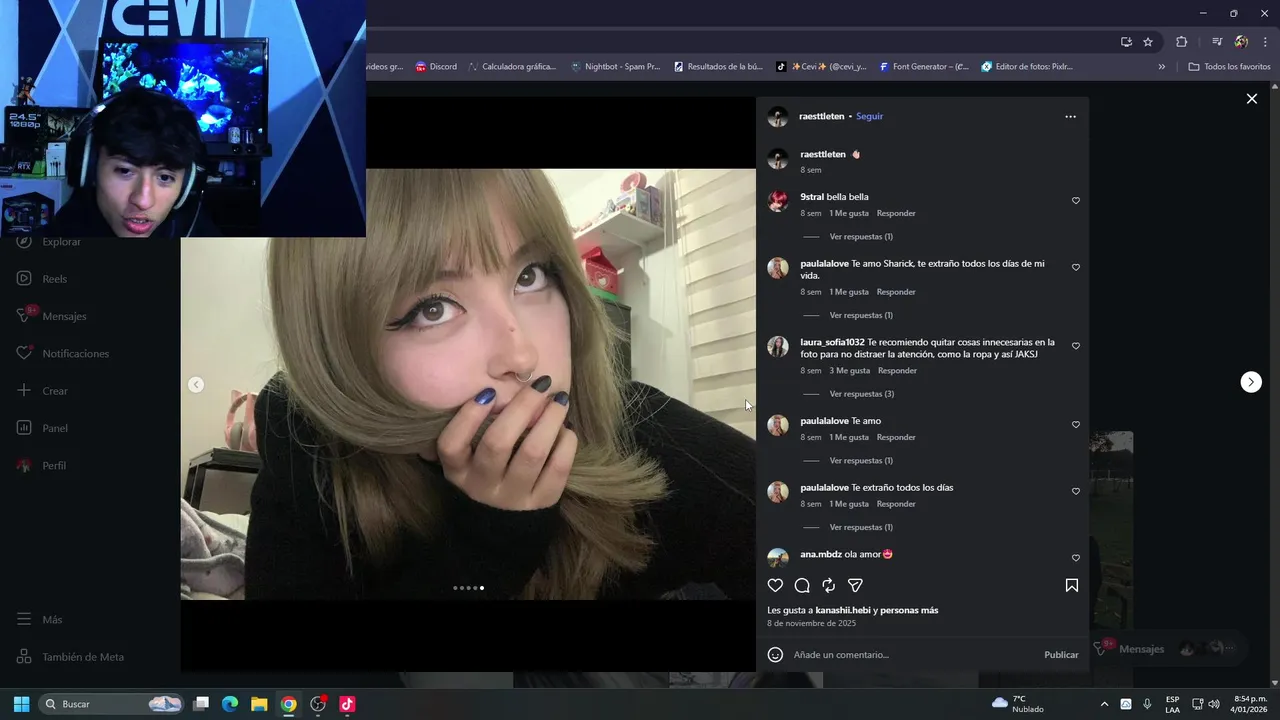
Task: Open the Editor de fotos Pixlr bookmark
Action: coord(1027,67)
